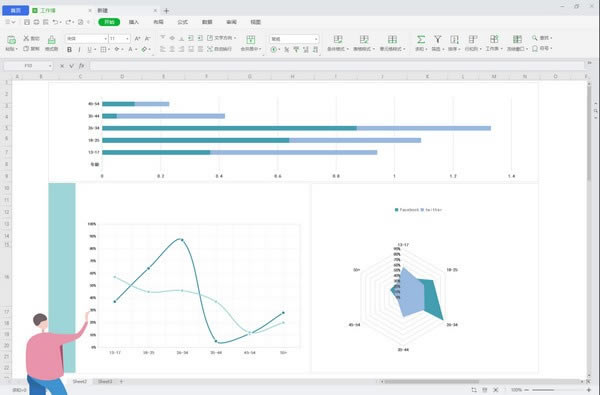Viewport: 600px width, 395px height.
Task: Click the AutoSum sigma icon
Action: 421,39
